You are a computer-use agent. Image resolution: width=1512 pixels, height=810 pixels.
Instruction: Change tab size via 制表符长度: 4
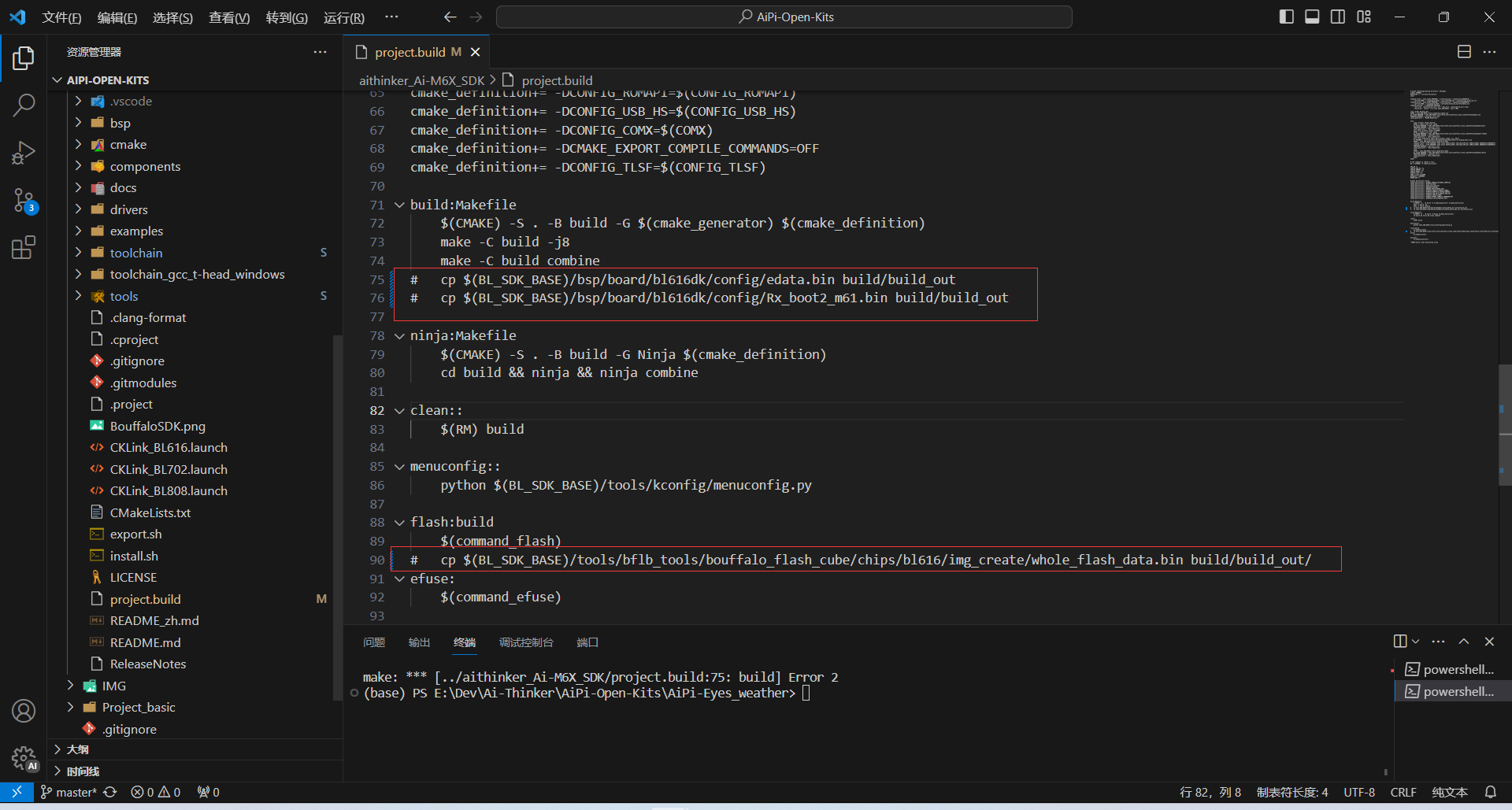tap(1291, 792)
